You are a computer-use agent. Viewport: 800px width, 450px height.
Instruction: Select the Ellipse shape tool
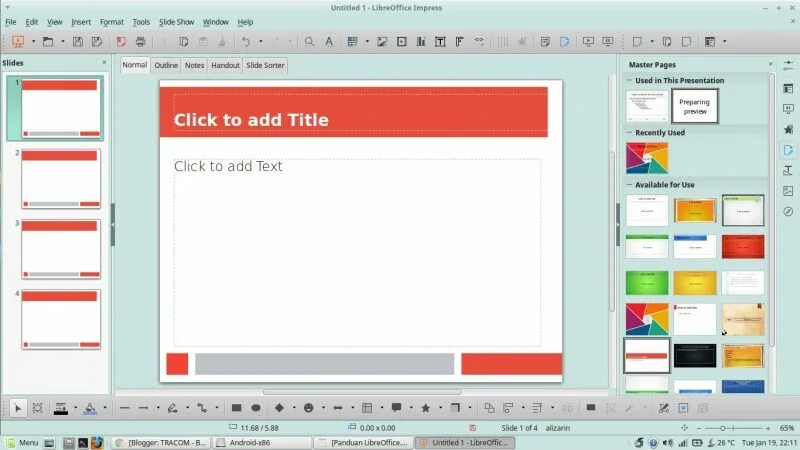point(256,408)
